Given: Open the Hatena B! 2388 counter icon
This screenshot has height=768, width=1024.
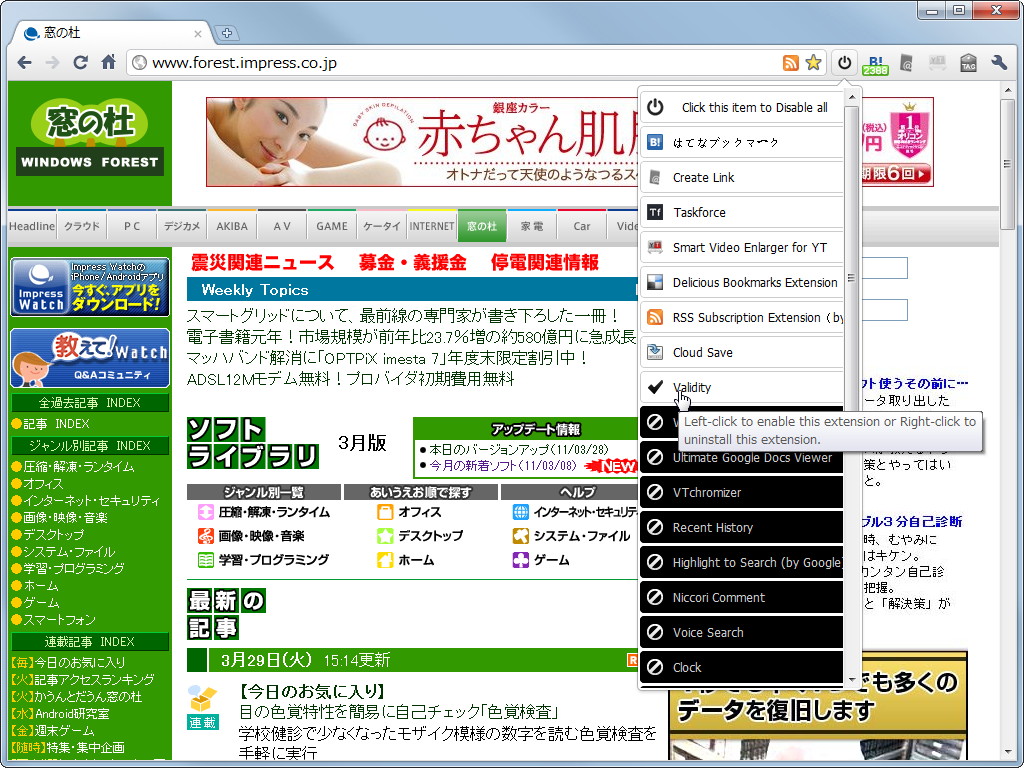Looking at the screenshot, I should [873, 62].
